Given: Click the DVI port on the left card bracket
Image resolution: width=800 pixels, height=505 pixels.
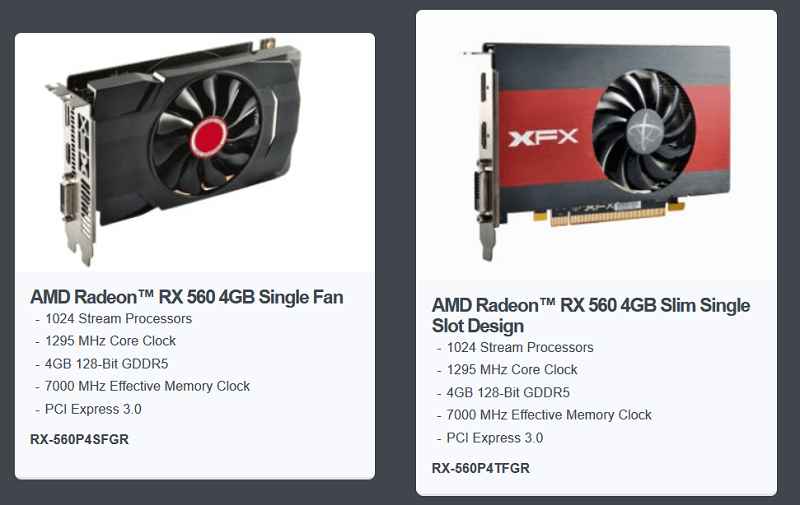Looking at the screenshot, I should point(68,198).
